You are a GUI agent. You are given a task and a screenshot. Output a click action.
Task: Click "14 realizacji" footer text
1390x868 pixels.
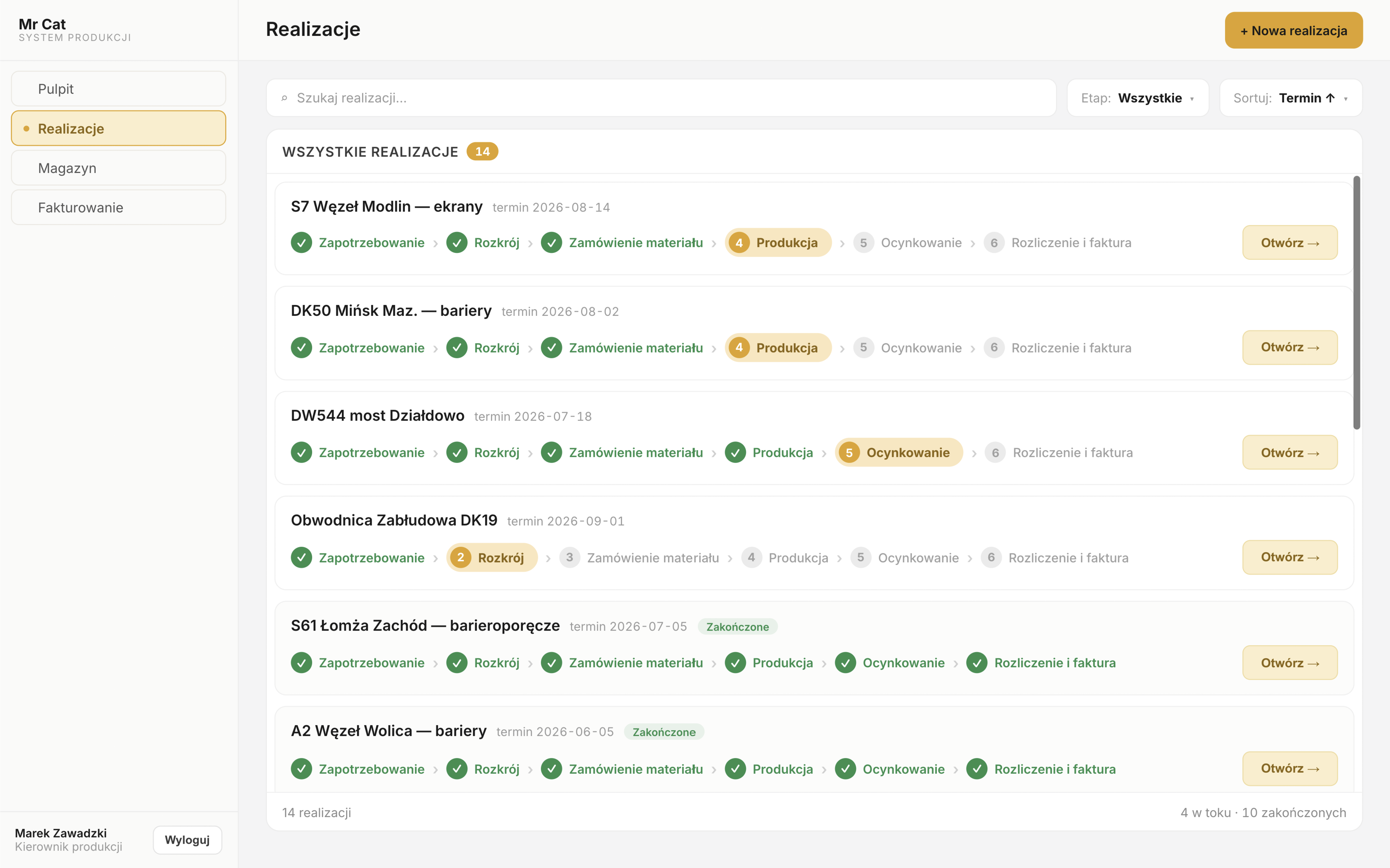tap(316, 812)
